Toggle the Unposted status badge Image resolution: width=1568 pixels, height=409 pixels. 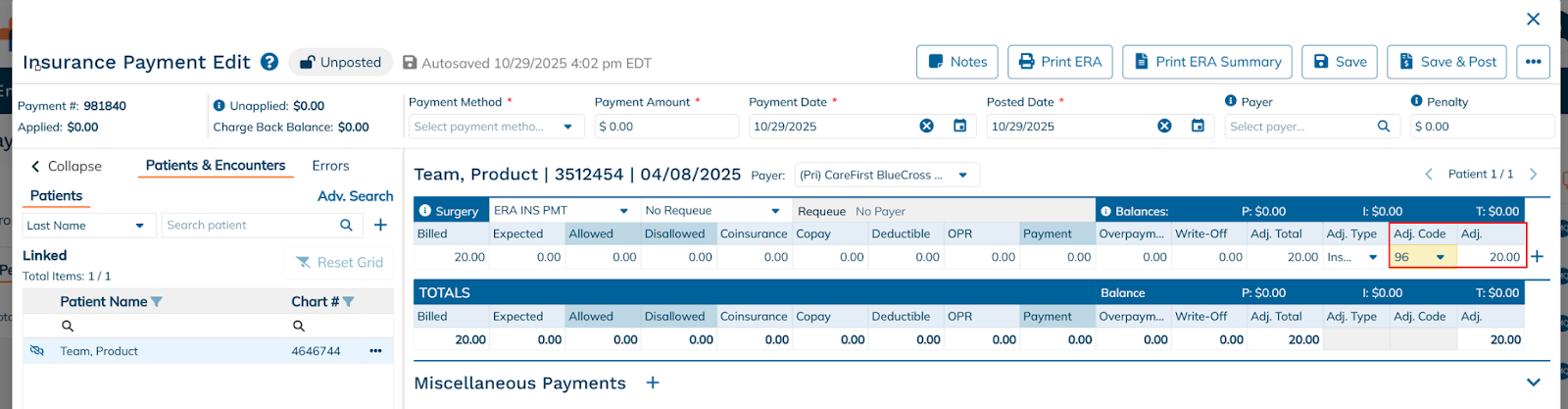tap(340, 63)
